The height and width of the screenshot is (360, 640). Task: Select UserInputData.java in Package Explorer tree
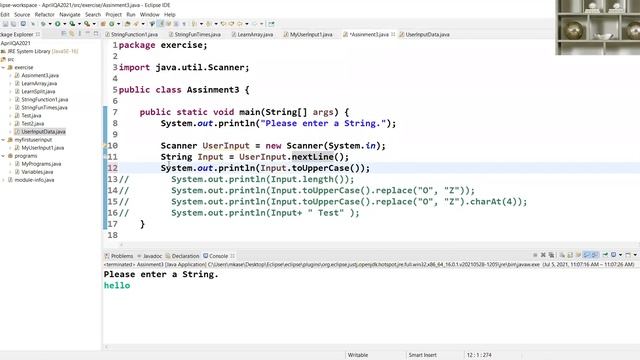point(43,132)
